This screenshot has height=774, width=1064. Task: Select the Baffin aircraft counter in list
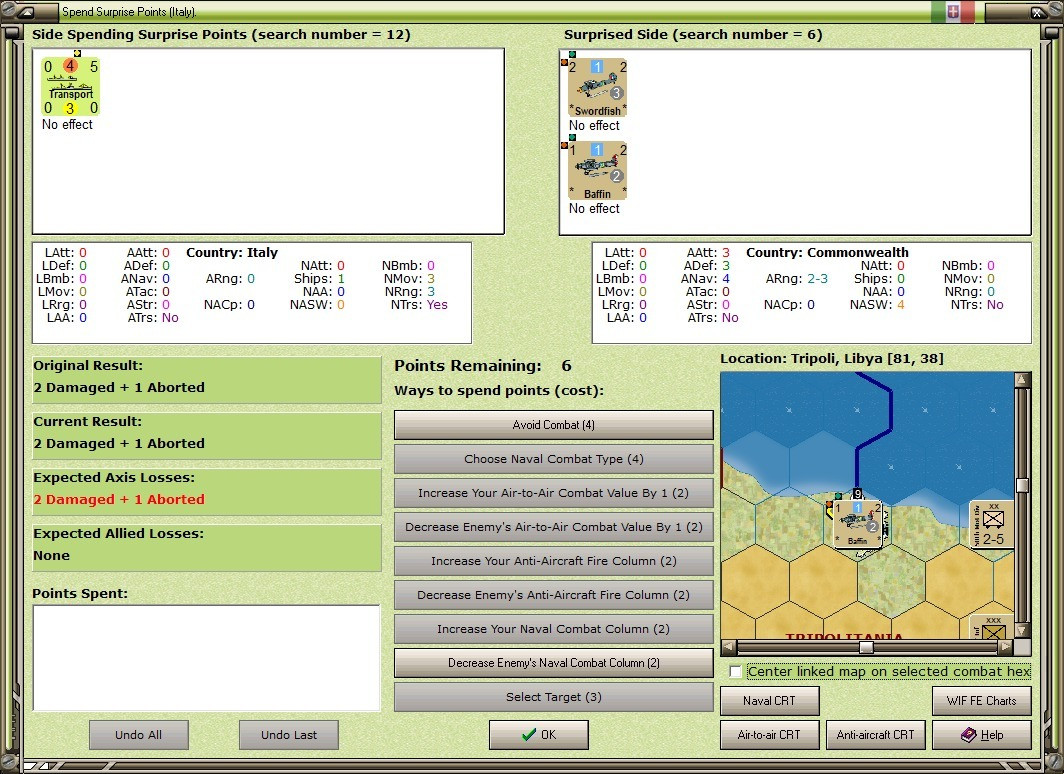(597, 170)
